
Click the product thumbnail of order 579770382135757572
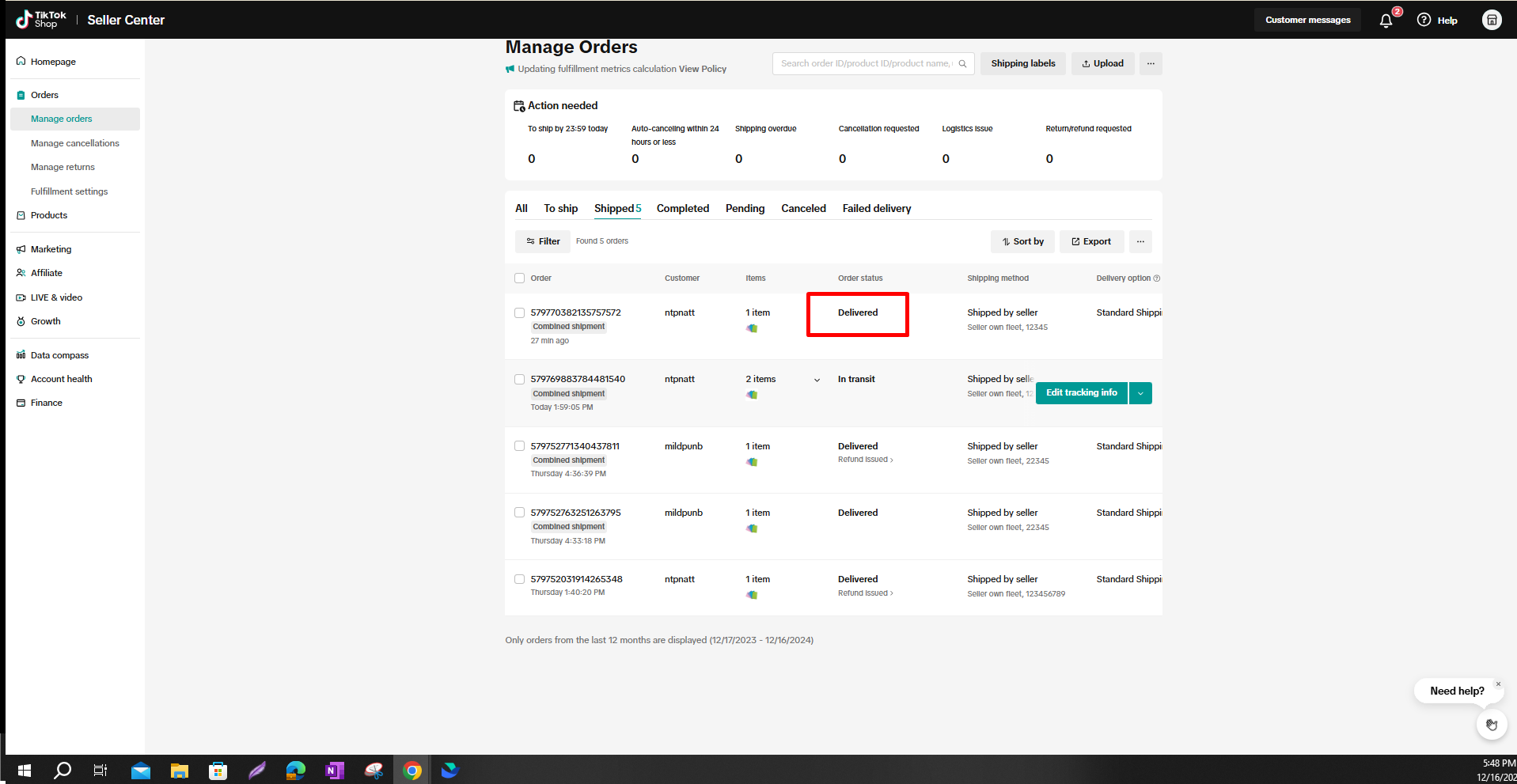[752, 328]
